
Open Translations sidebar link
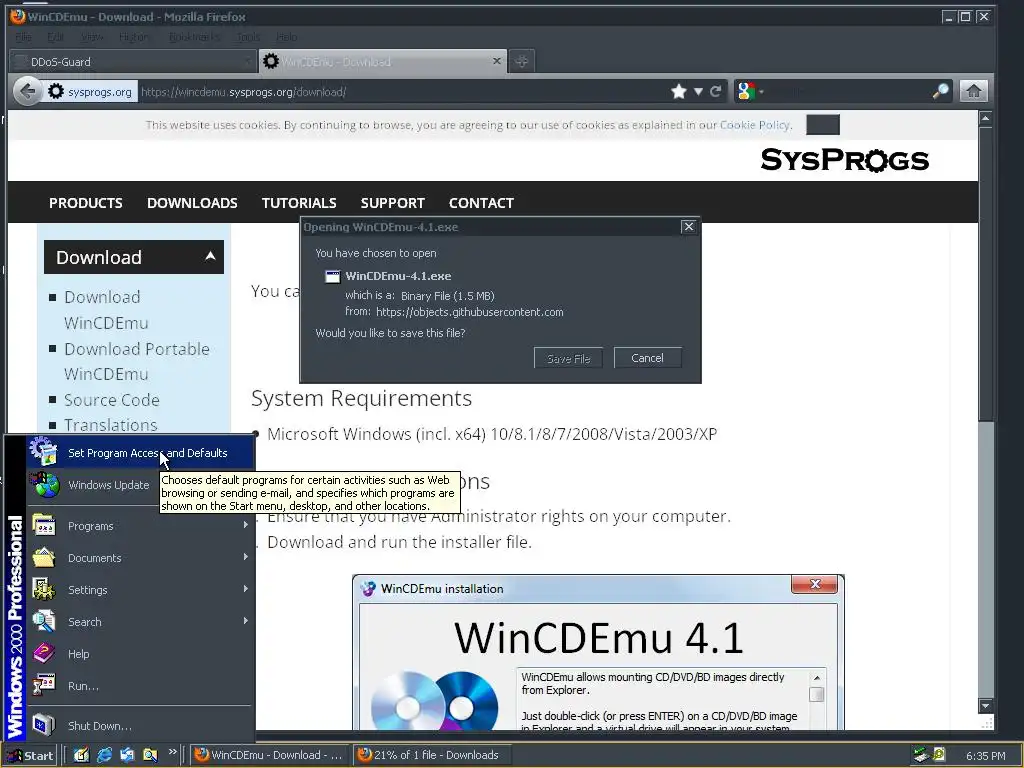tap(110, 425)
